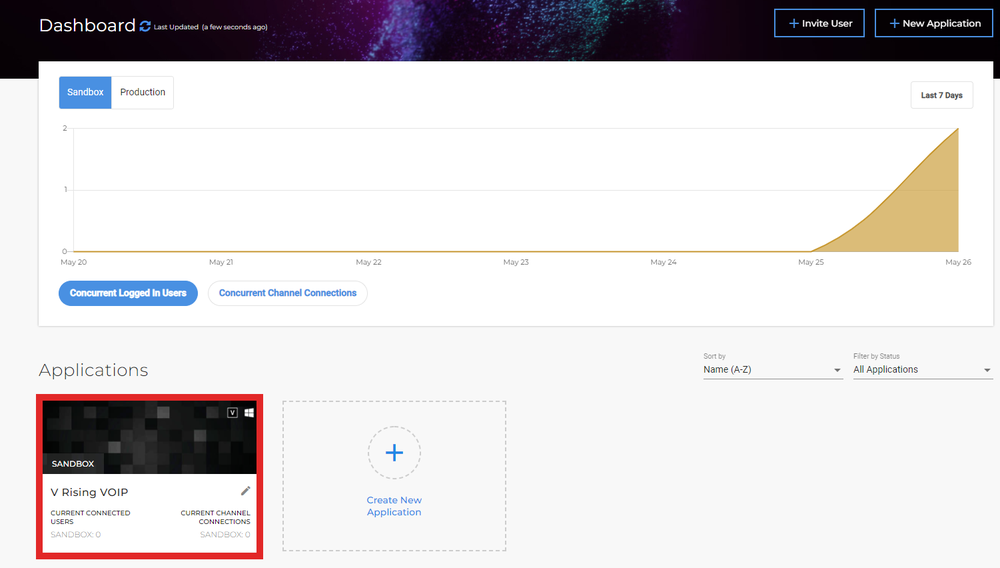The image size is (1000, 568).
Task: Click the refresh icon beside Dashboard title
Action: pos(146,26)
